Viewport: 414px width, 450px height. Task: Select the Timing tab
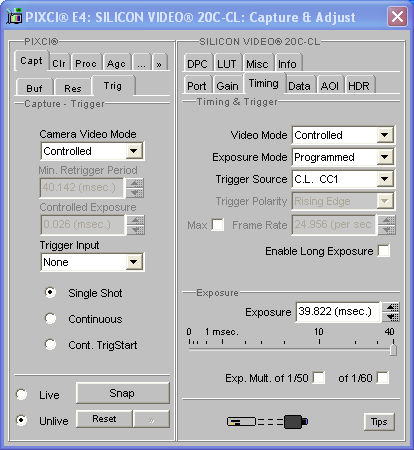pyautogui.click(x=264, y=83)
